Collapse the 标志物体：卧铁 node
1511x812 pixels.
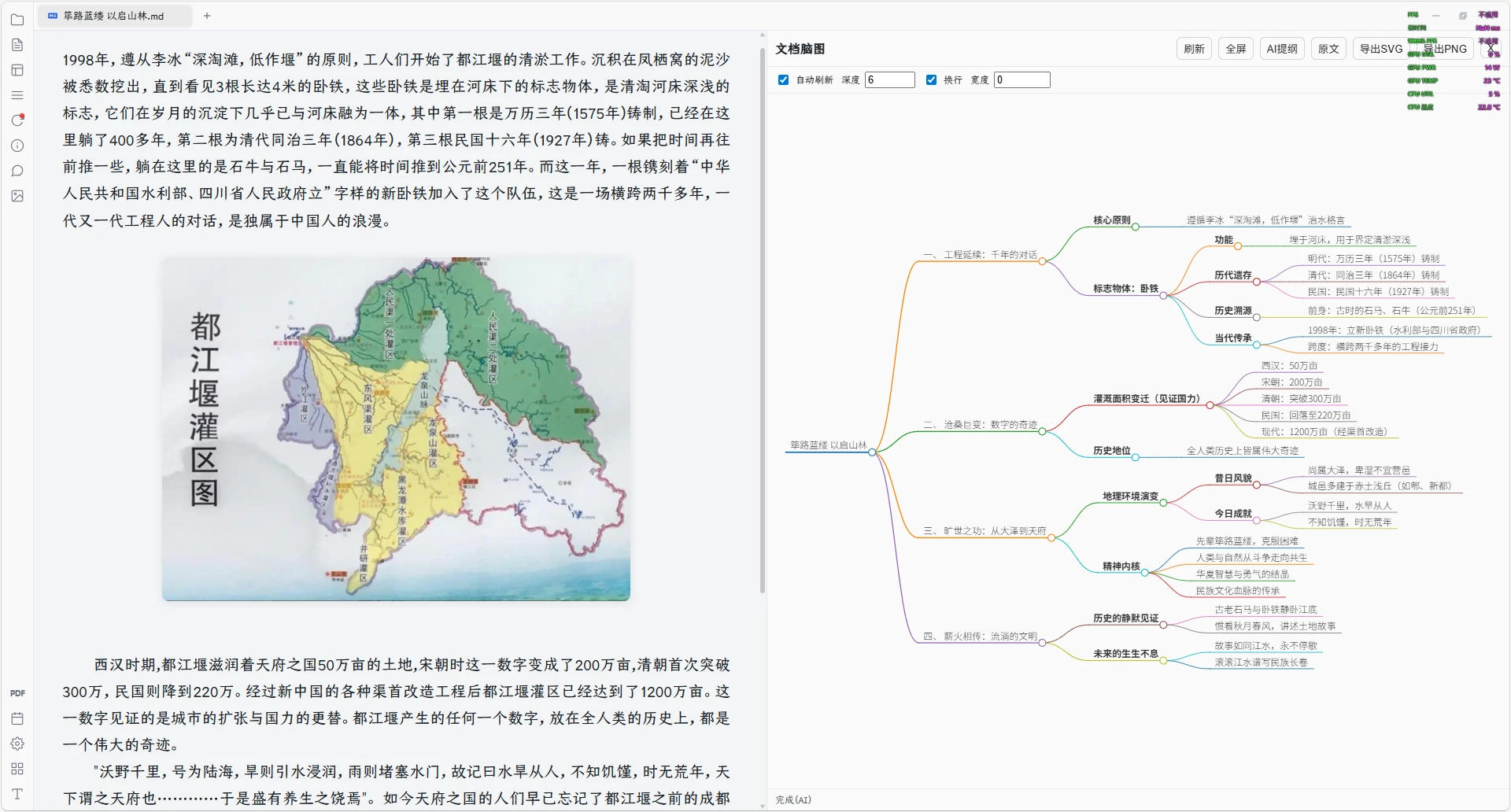[1163, 295]
